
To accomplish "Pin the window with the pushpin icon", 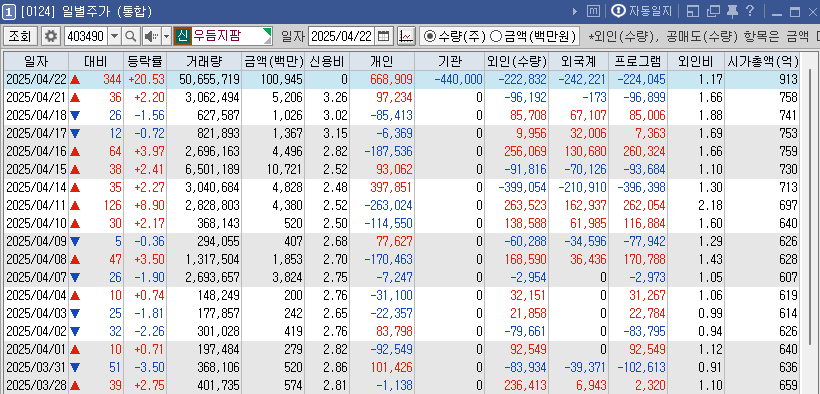I will pos(733,11).
